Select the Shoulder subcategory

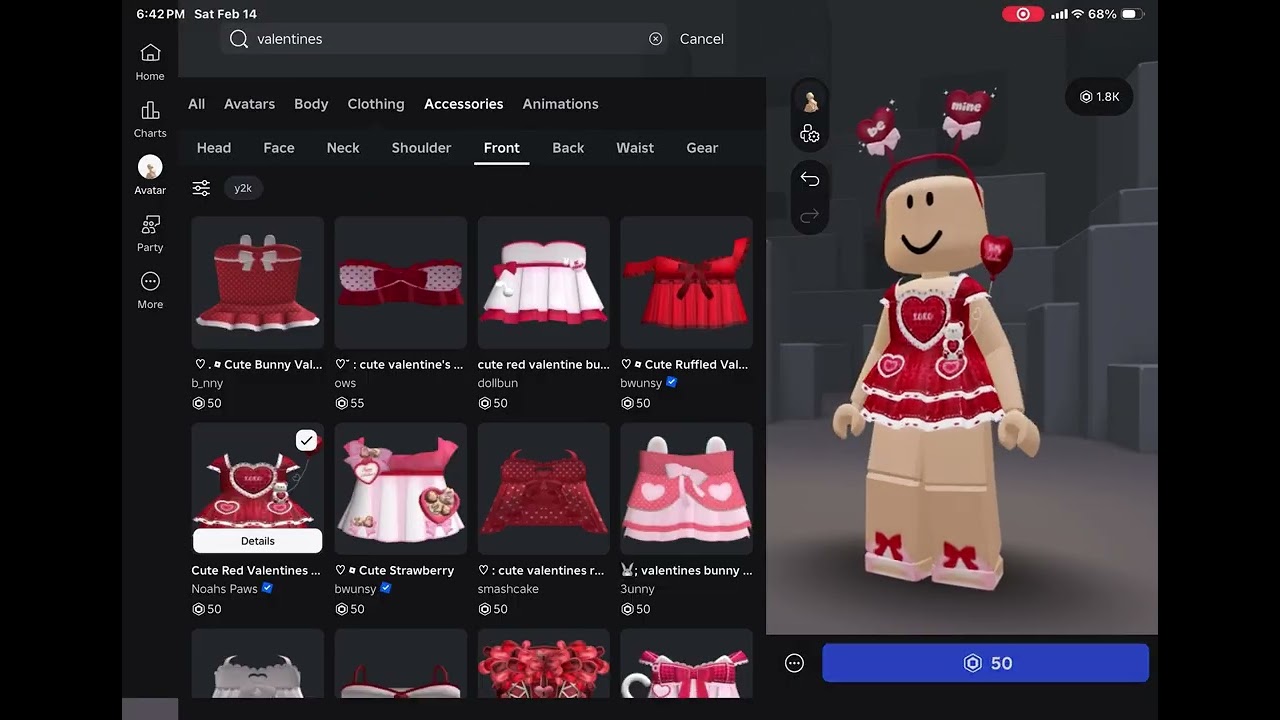(421, 148)
